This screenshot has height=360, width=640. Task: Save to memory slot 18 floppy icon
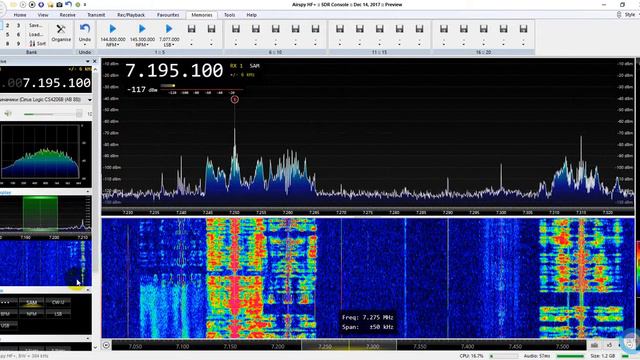click(484, 29)
